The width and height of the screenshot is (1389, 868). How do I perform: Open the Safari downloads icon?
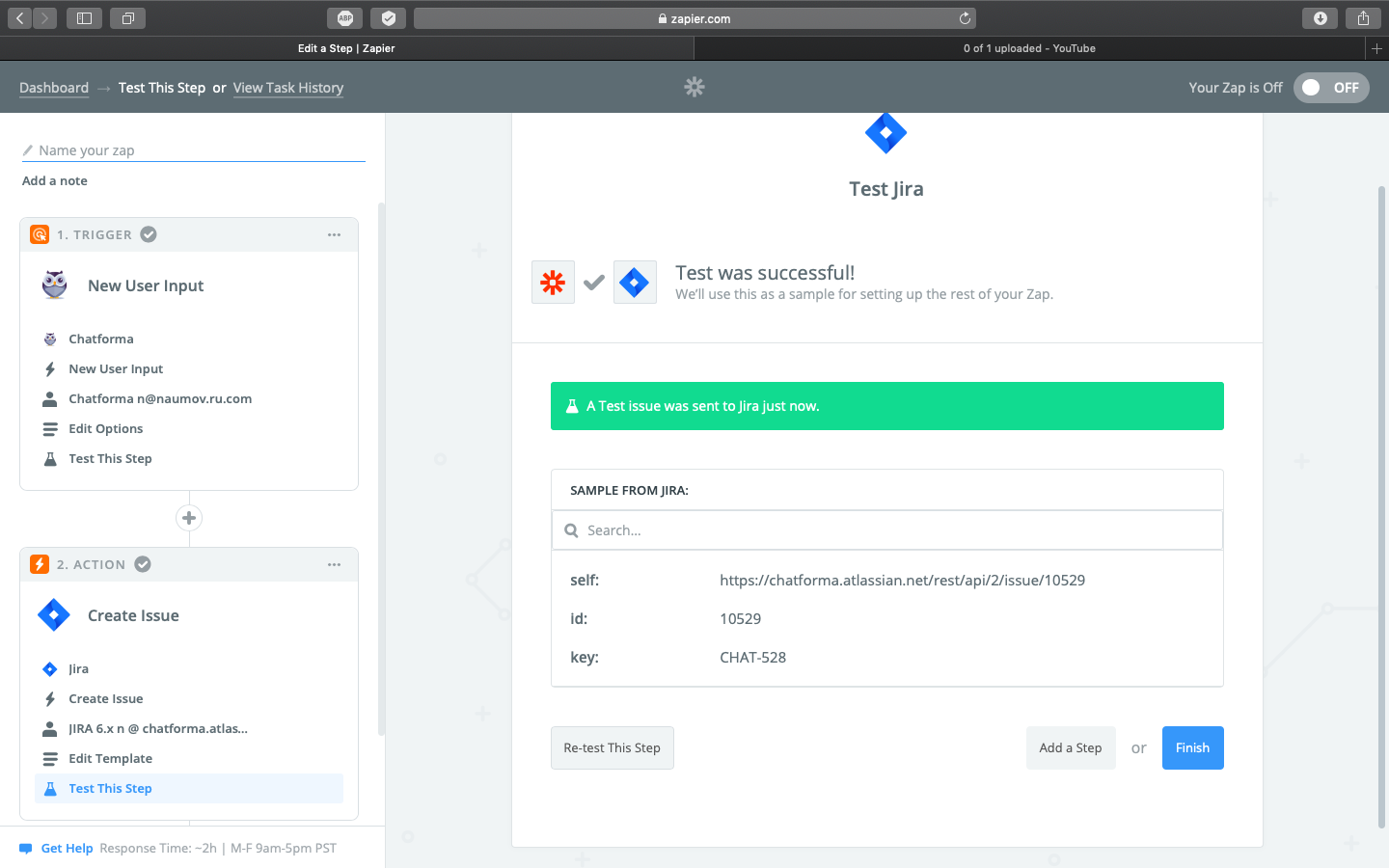1320,18
